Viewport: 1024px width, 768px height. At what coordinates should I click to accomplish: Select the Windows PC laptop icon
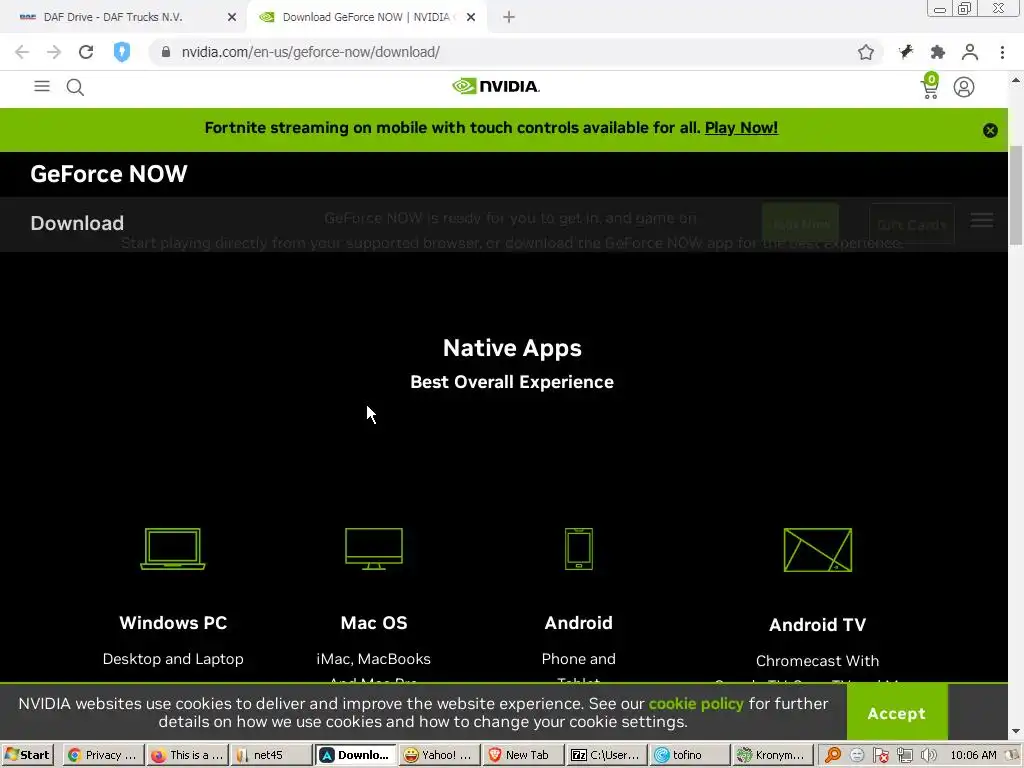(173, 549)
